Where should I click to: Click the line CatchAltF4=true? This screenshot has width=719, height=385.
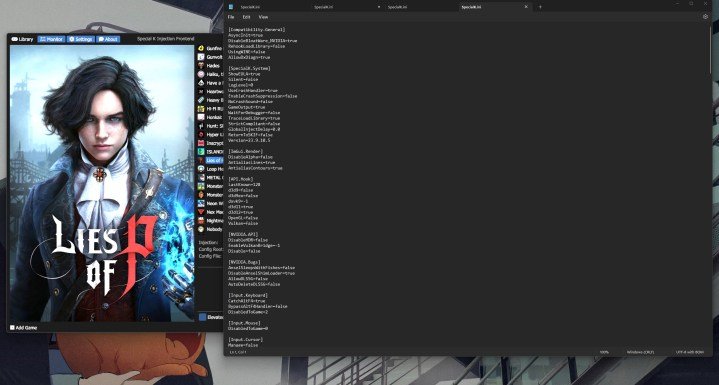(247, 301)
